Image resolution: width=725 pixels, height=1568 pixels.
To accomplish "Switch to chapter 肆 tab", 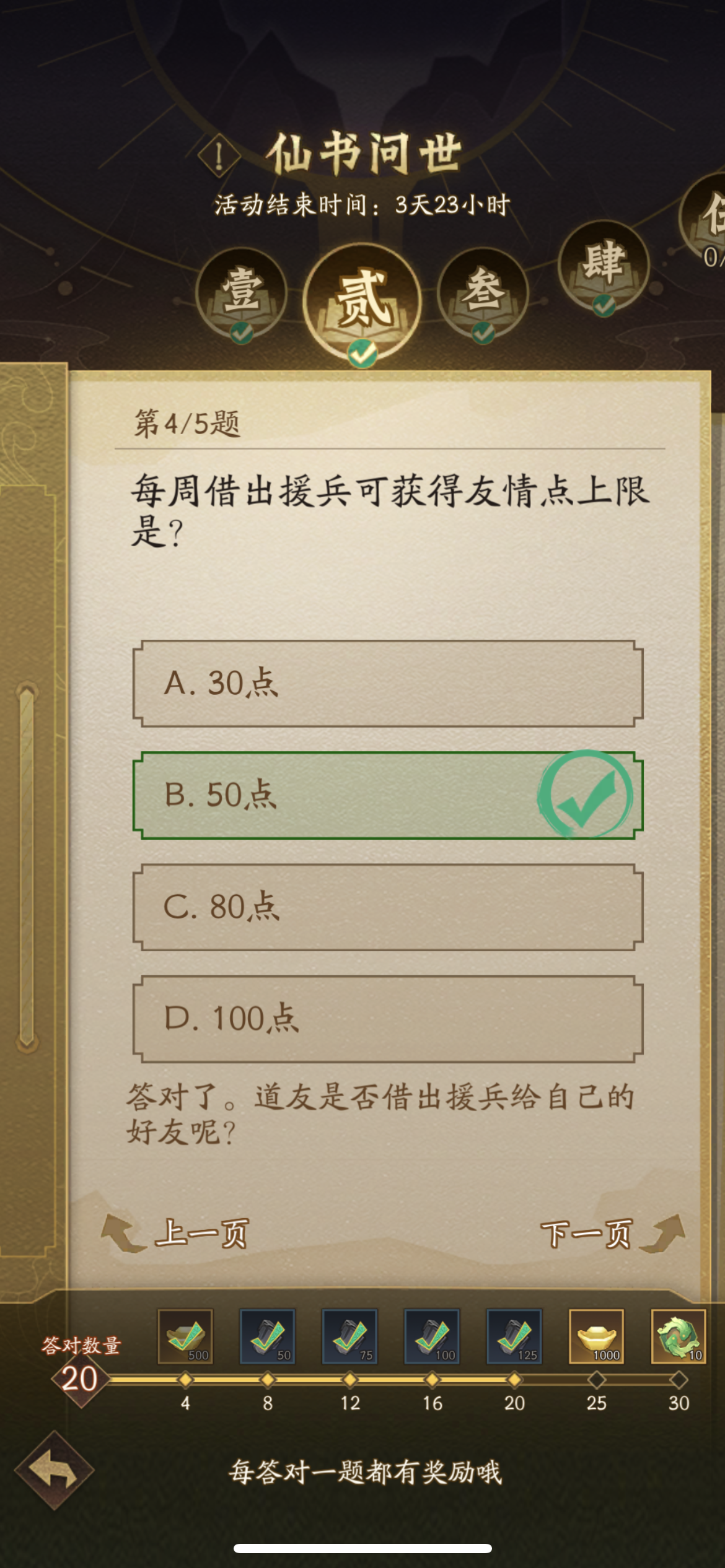I will 604,268.
